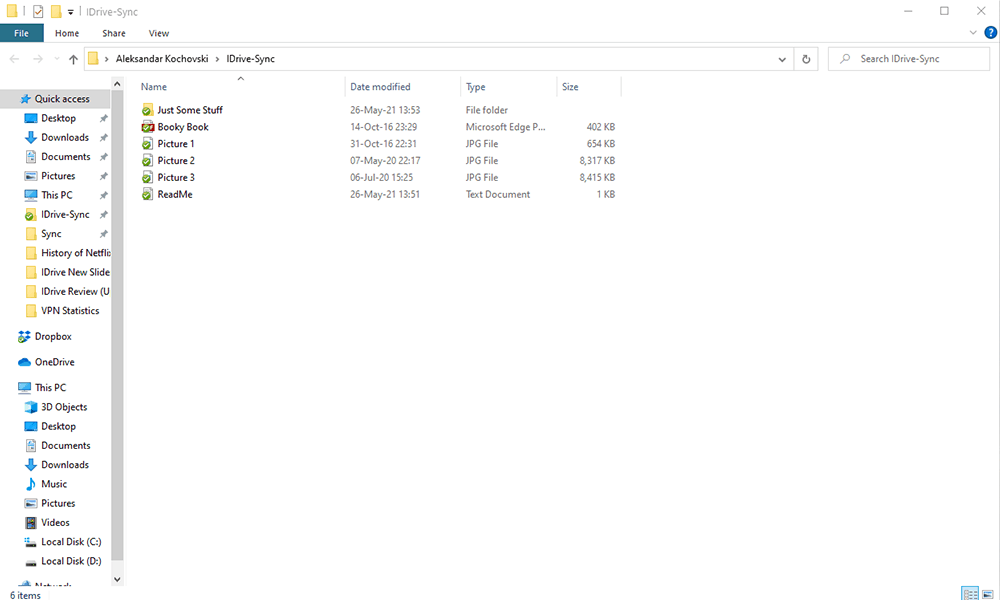The height and width of the screenshot is (600, 1000).
Task: Switch to the View ribbon tab
Action: pyautogui.click(x=159, y=33)
